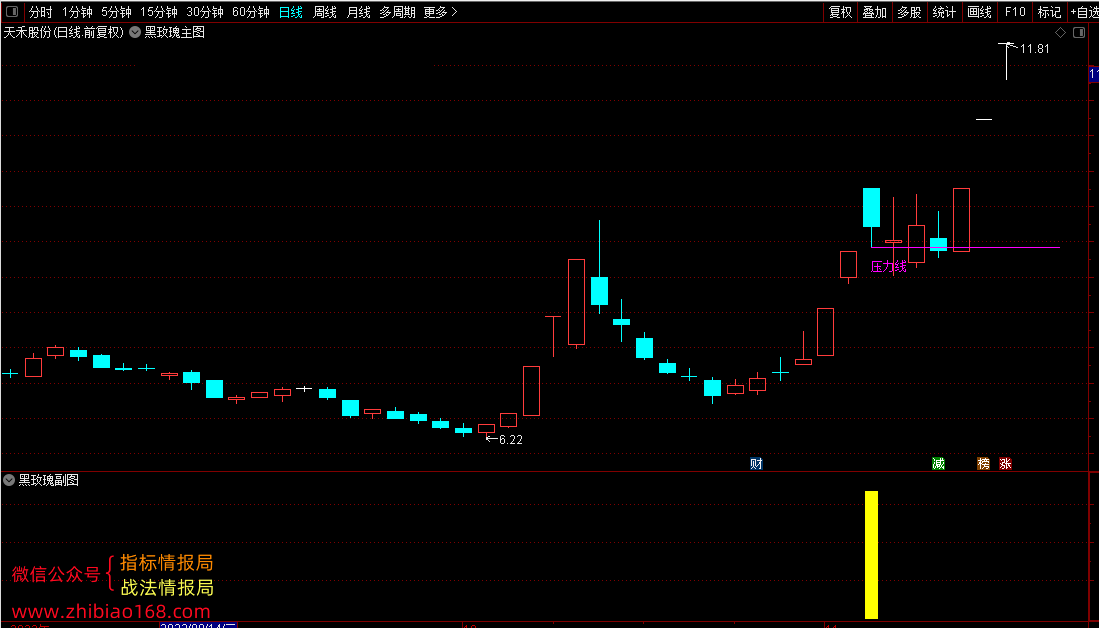
Task: Click the magenta 压力线 label
Action: [889, 266]
